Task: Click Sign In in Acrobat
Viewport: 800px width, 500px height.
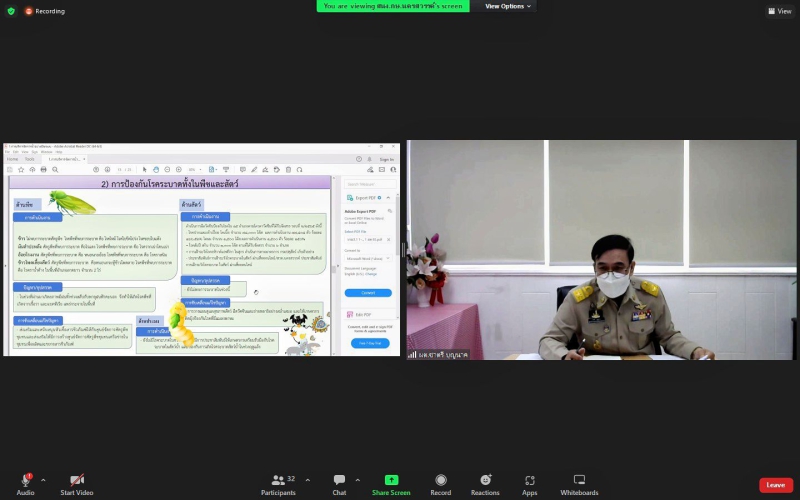Action: pyautogui.click(x=387, y=159)
